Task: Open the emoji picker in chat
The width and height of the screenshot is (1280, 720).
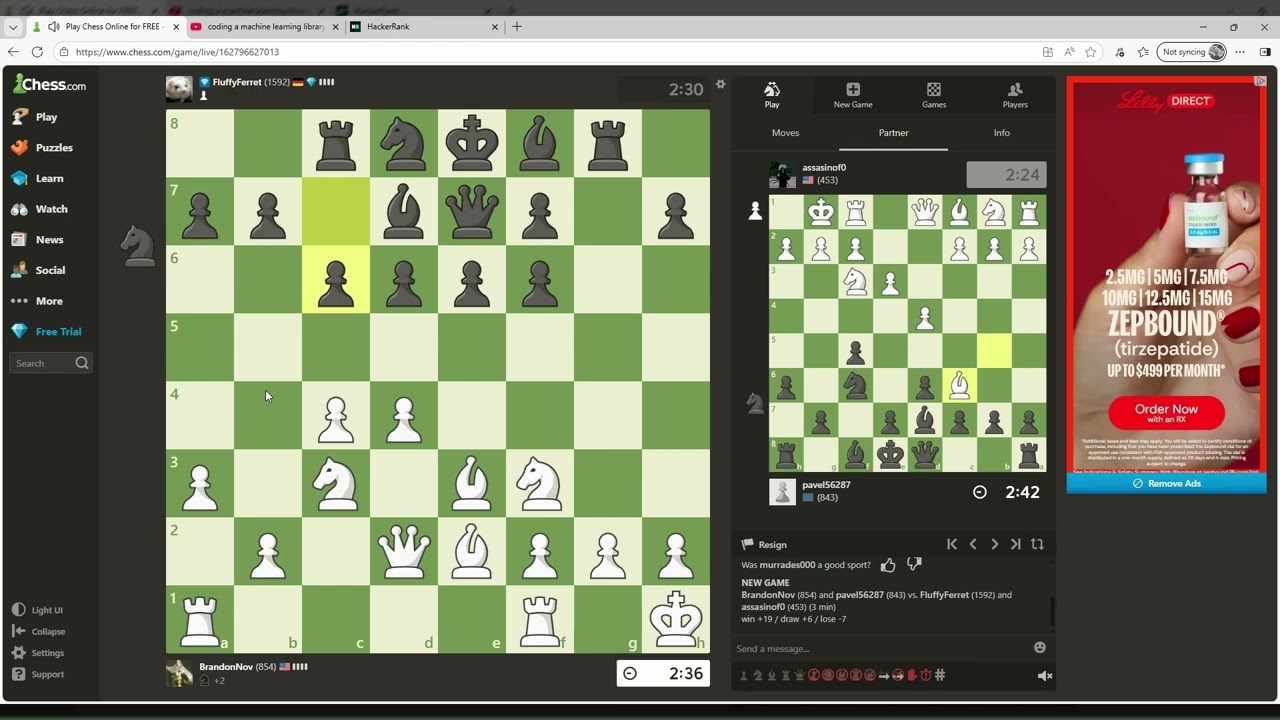Action: click(1040, 648)
